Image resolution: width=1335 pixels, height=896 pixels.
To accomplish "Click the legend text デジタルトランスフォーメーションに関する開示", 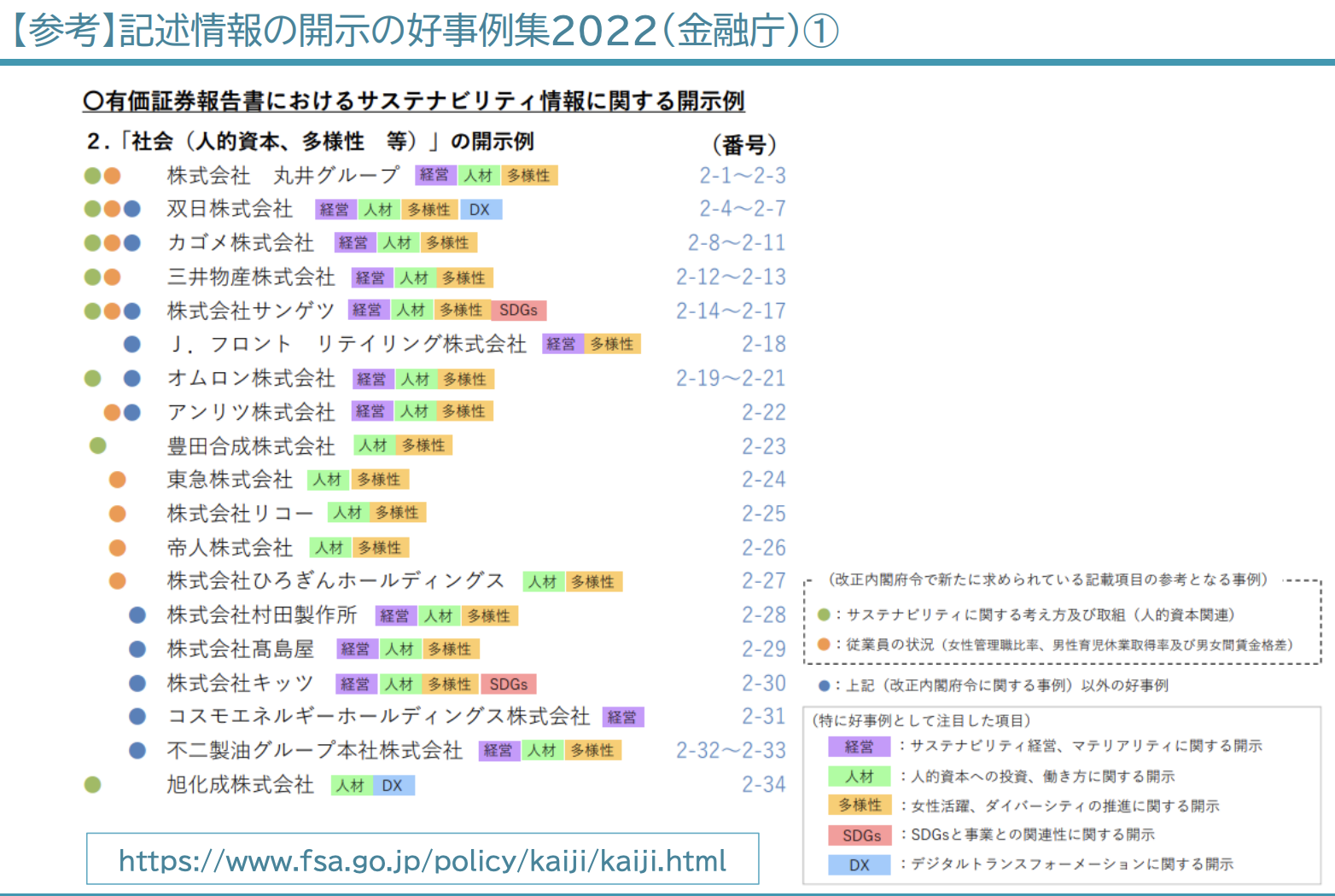I will [x=1072, y=864].
